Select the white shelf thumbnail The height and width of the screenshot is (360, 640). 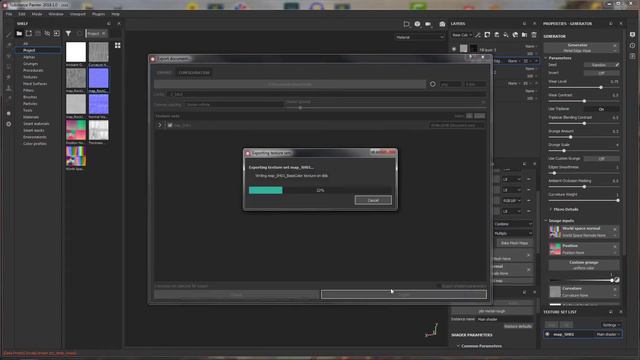click(76, 52)
